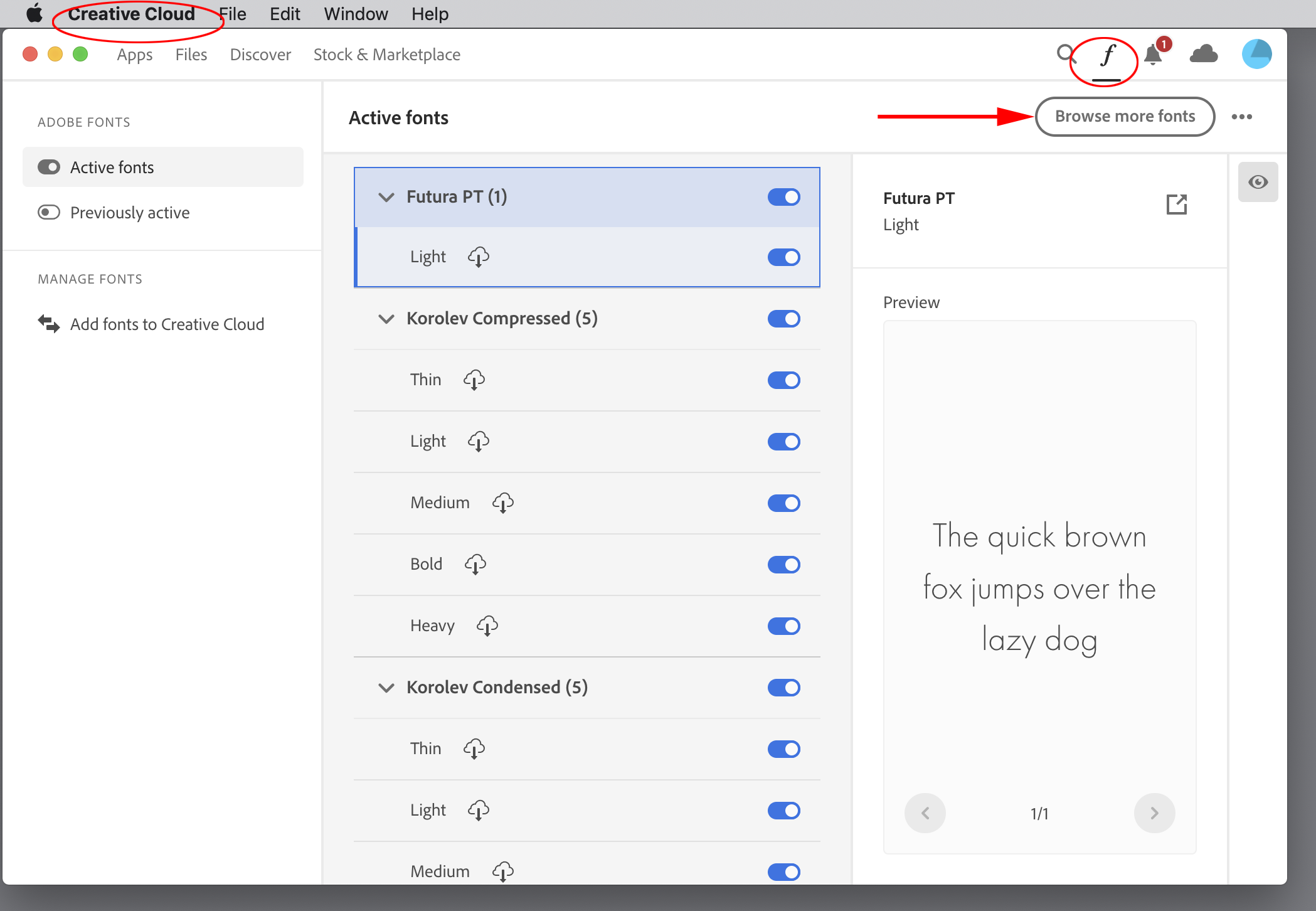Go to next preview page with right arrow
1316x911 pixels.
(1154, 813)
